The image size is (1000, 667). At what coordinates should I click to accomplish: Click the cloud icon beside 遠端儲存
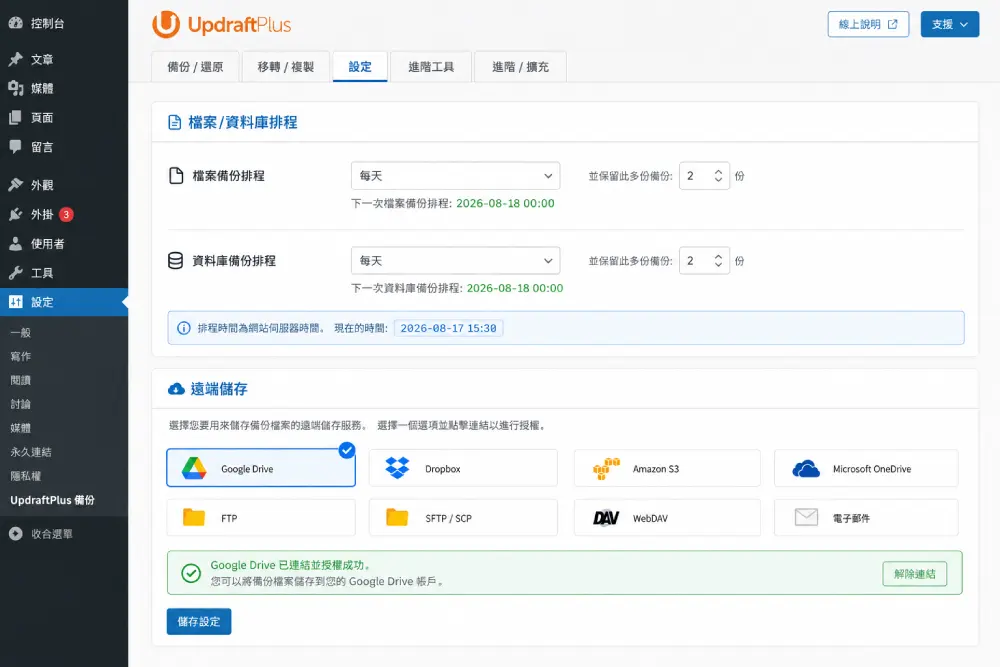click(176, 389)
